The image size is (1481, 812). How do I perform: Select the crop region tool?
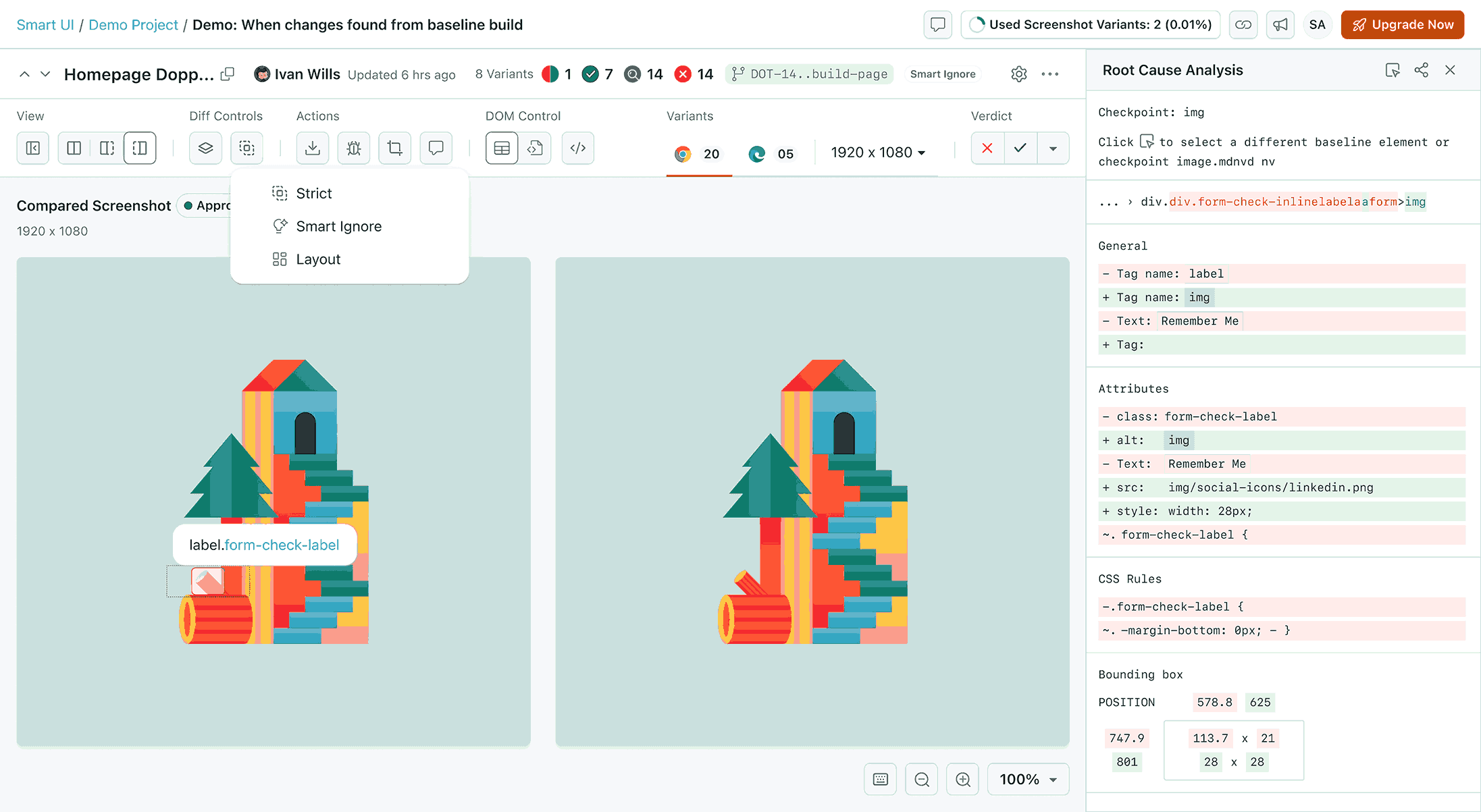click(395, 148)
